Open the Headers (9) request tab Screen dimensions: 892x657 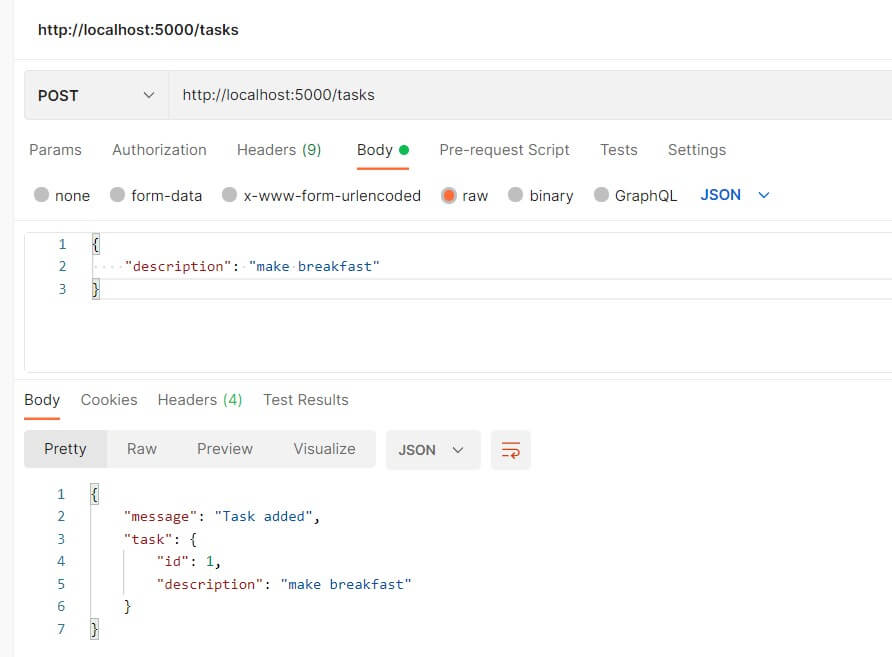(x=279, y=150)
